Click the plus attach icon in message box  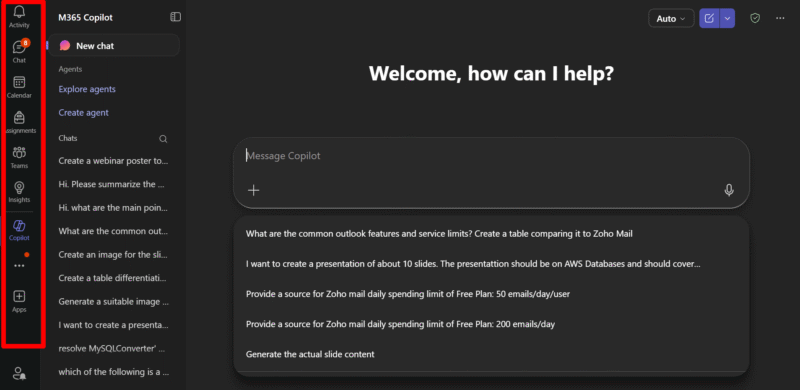(x=254, y=190)
